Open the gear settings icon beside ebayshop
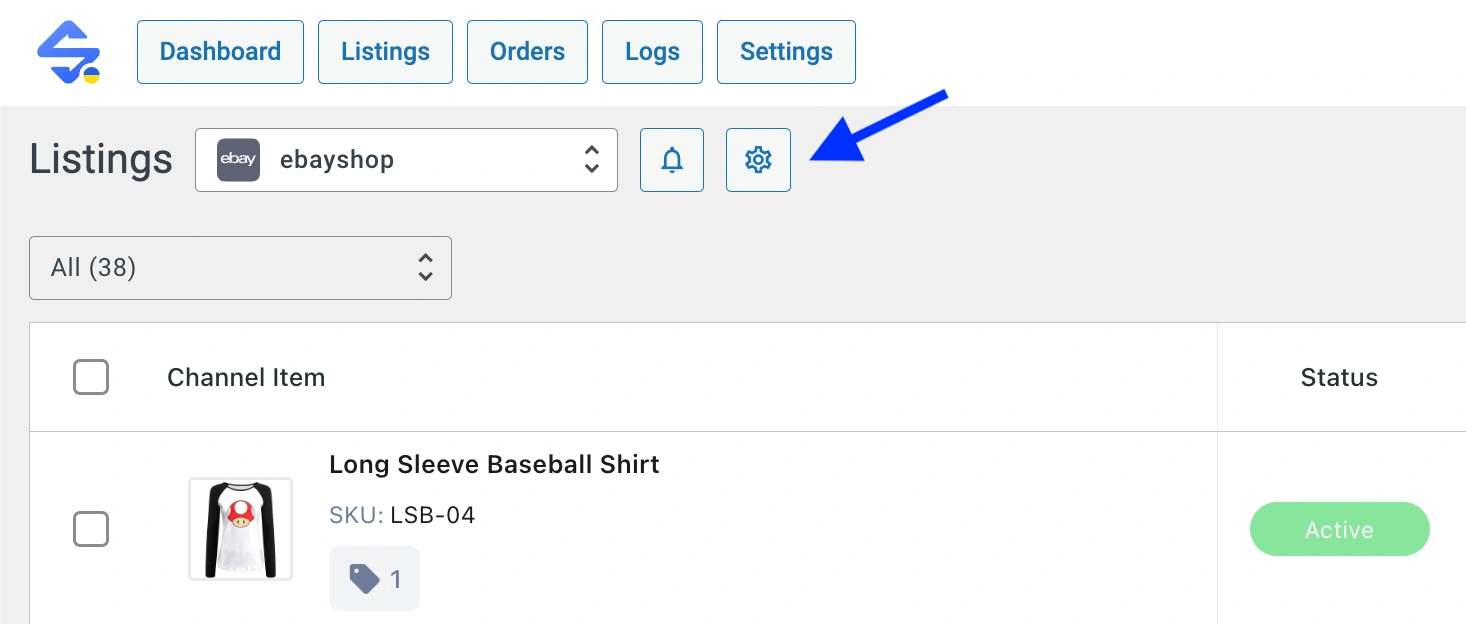Screen dimensions: 1466x624 (x=758, y=159)
